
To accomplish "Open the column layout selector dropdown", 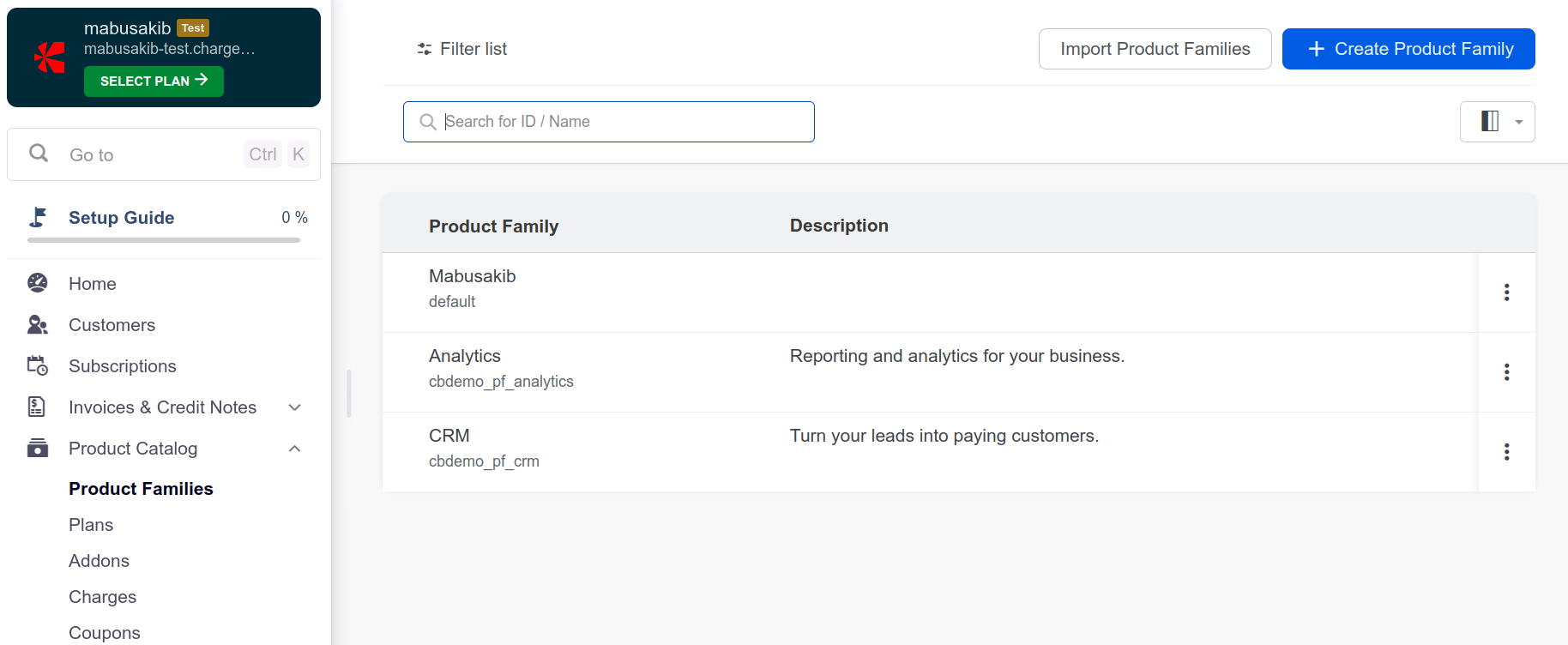I will click(1497, 122).
